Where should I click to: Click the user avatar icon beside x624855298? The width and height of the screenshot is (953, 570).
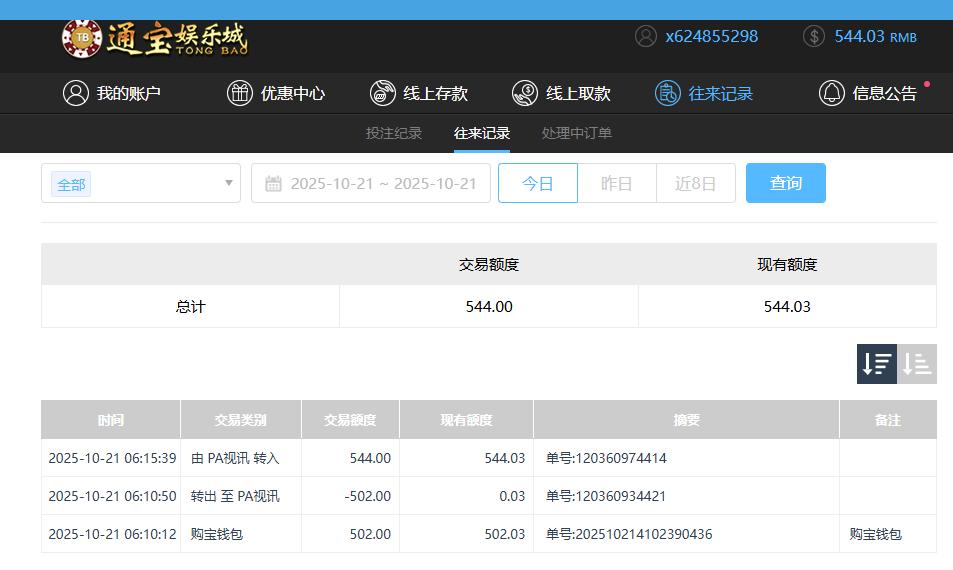(646, 36)
